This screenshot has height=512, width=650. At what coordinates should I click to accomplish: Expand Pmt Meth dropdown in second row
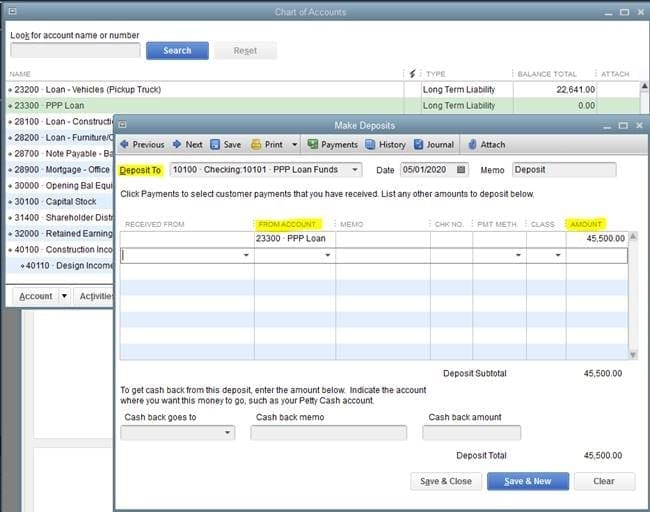pyautogui.click(x=518, y=255)
